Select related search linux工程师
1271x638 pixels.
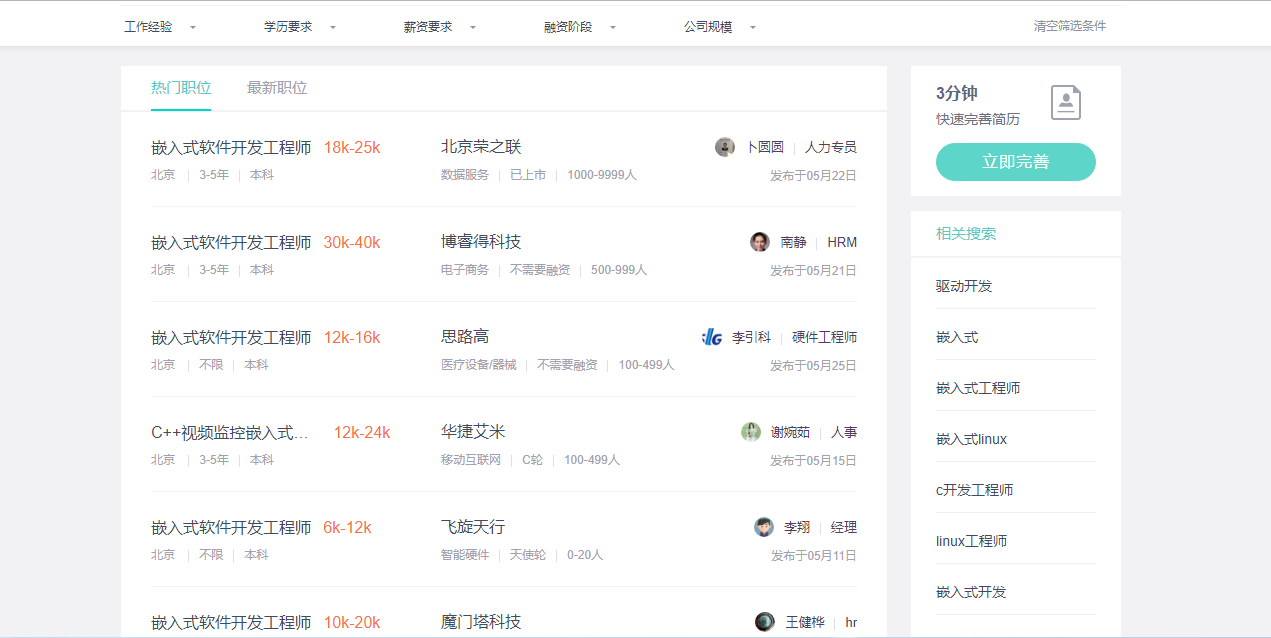coord(971,541)
